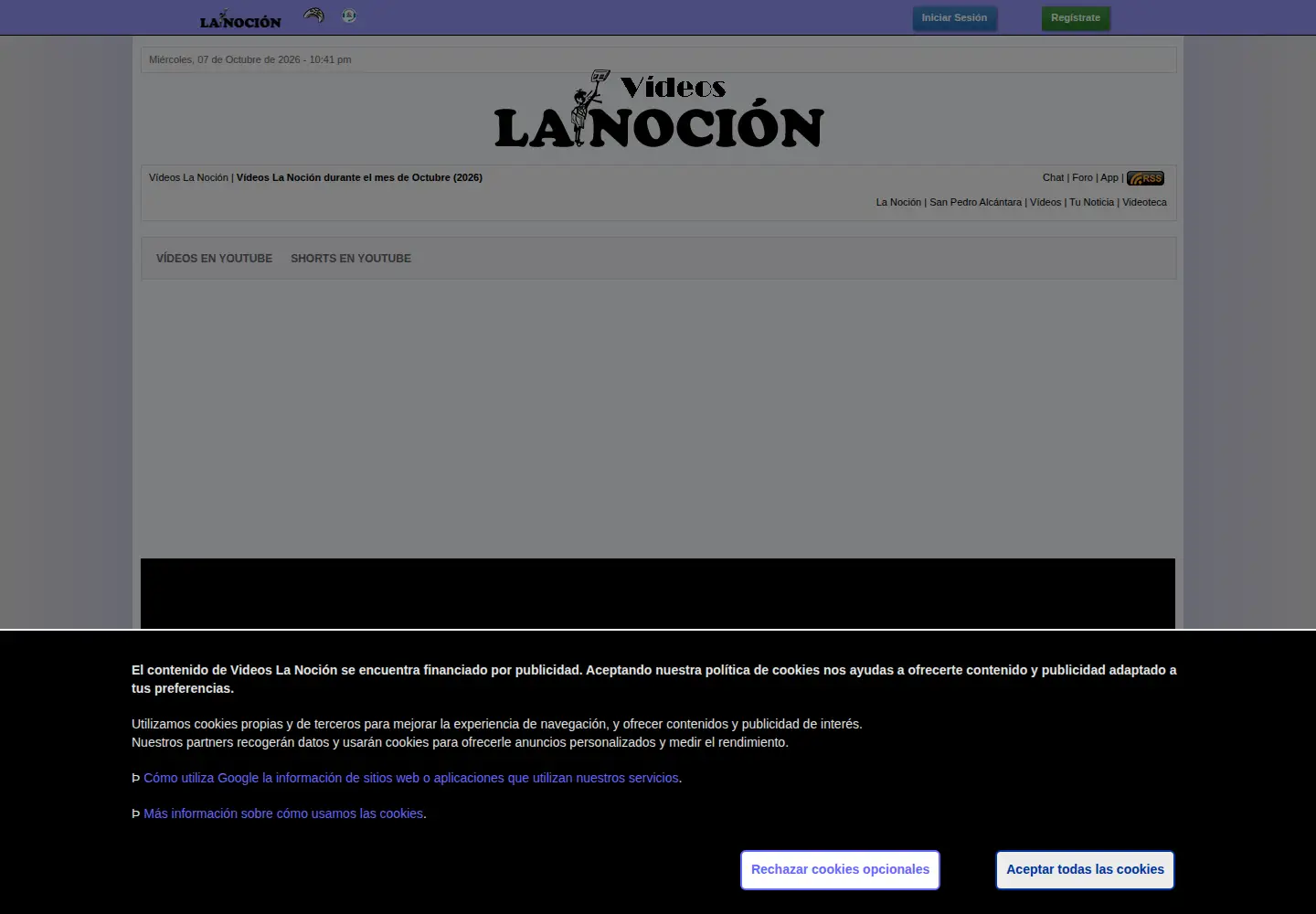Open the Vídeos link beside Tu Noticia
This screenshot has width=1316, height=914.
coord(1045,202)
